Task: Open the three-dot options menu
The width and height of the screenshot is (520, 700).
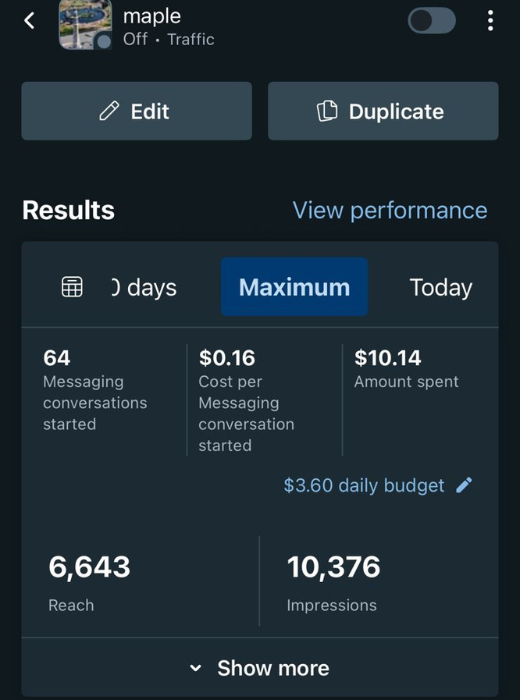Action: pos(490,21)
